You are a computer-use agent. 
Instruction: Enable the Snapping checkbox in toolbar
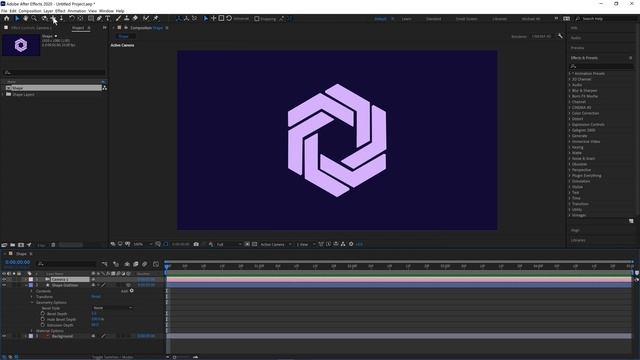click(257, 19)
